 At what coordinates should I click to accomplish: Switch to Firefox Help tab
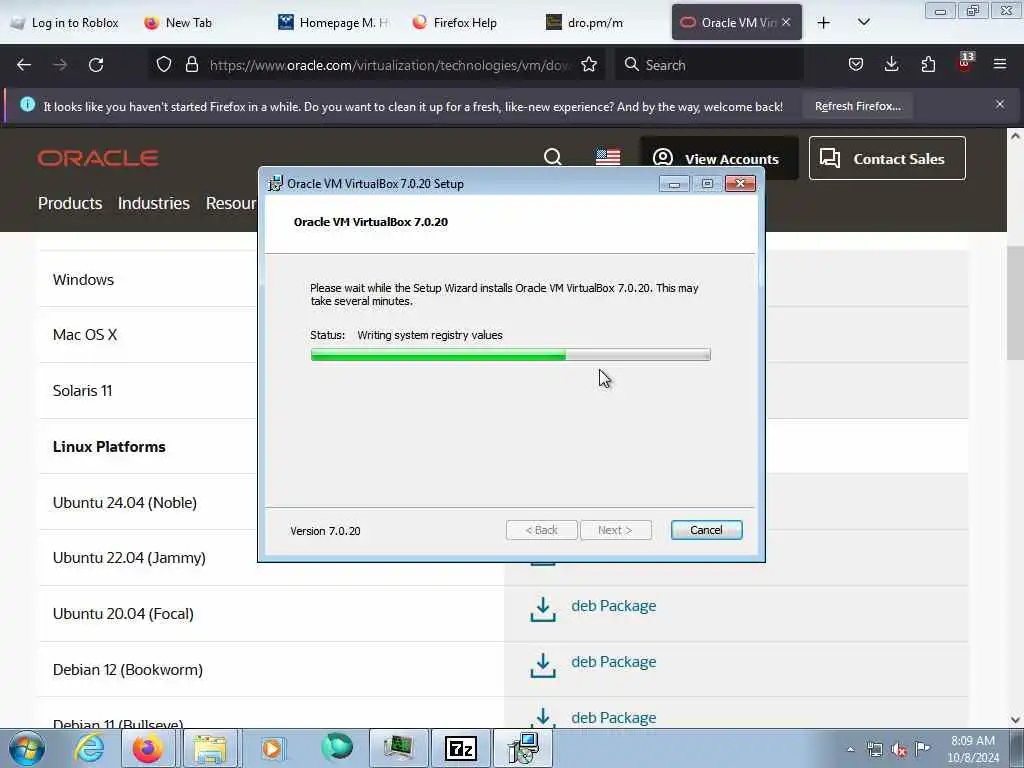465,23
